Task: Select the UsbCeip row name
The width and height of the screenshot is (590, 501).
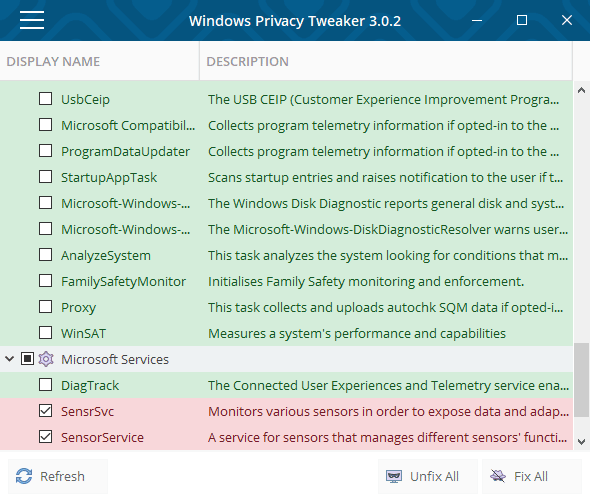Action: (x=85, y=100)
